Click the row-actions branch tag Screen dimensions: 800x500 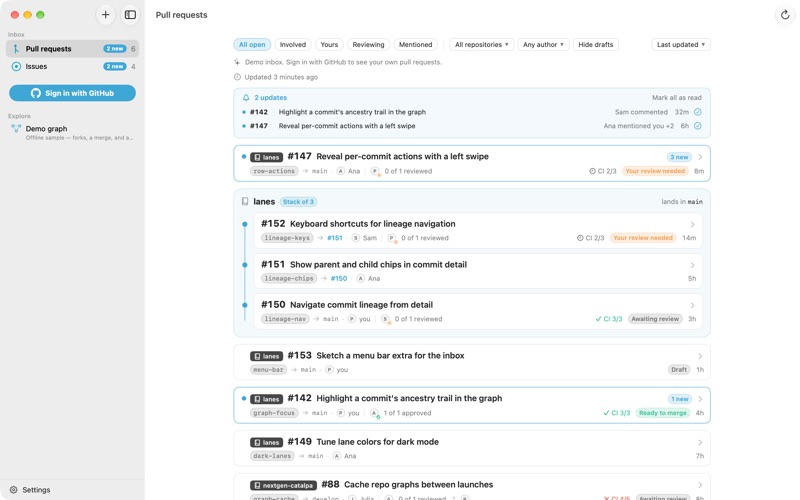[x=274, y=171]
